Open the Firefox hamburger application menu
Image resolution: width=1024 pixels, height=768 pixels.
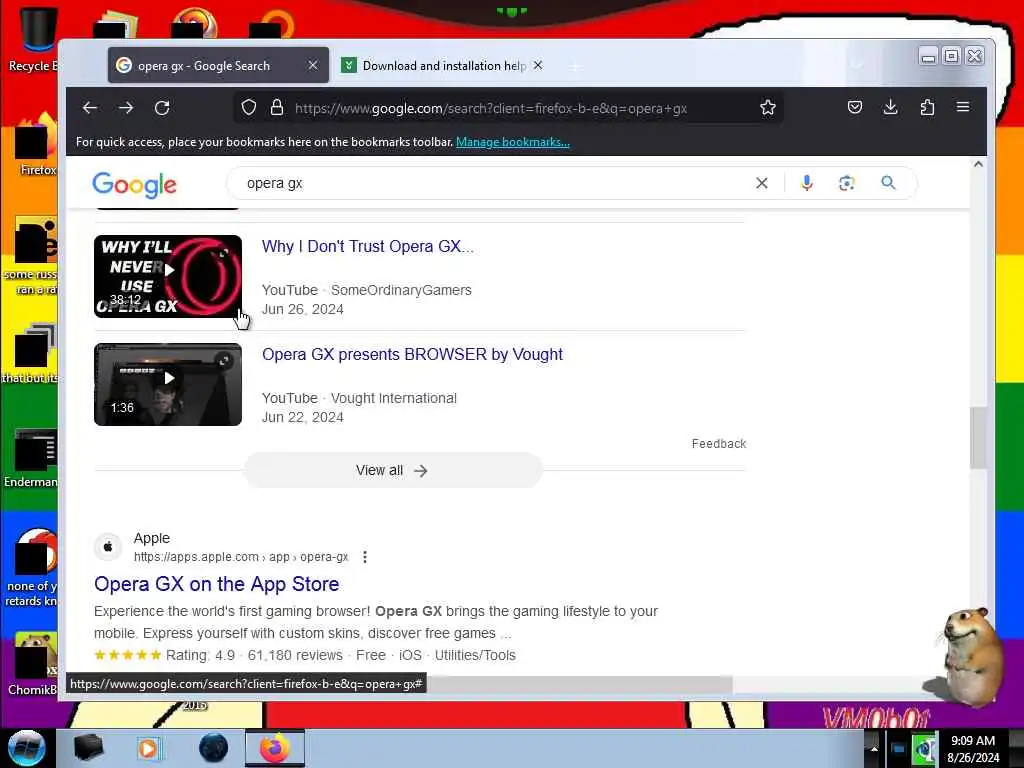[963, 108]
